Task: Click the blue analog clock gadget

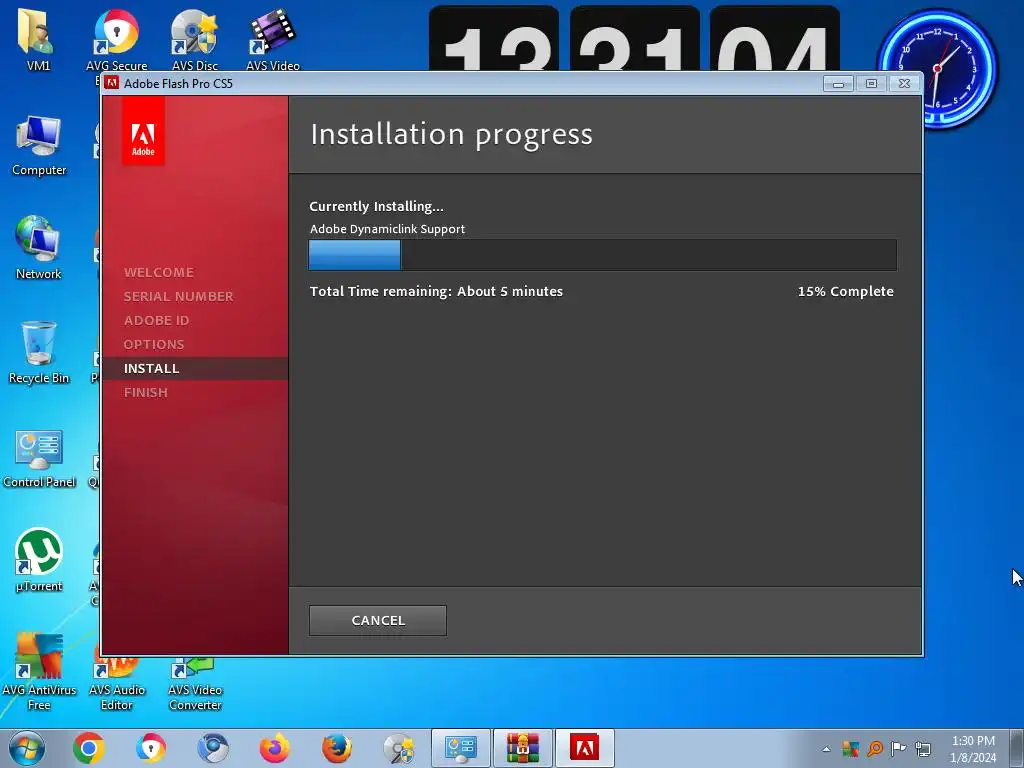Action: point(936,67)
